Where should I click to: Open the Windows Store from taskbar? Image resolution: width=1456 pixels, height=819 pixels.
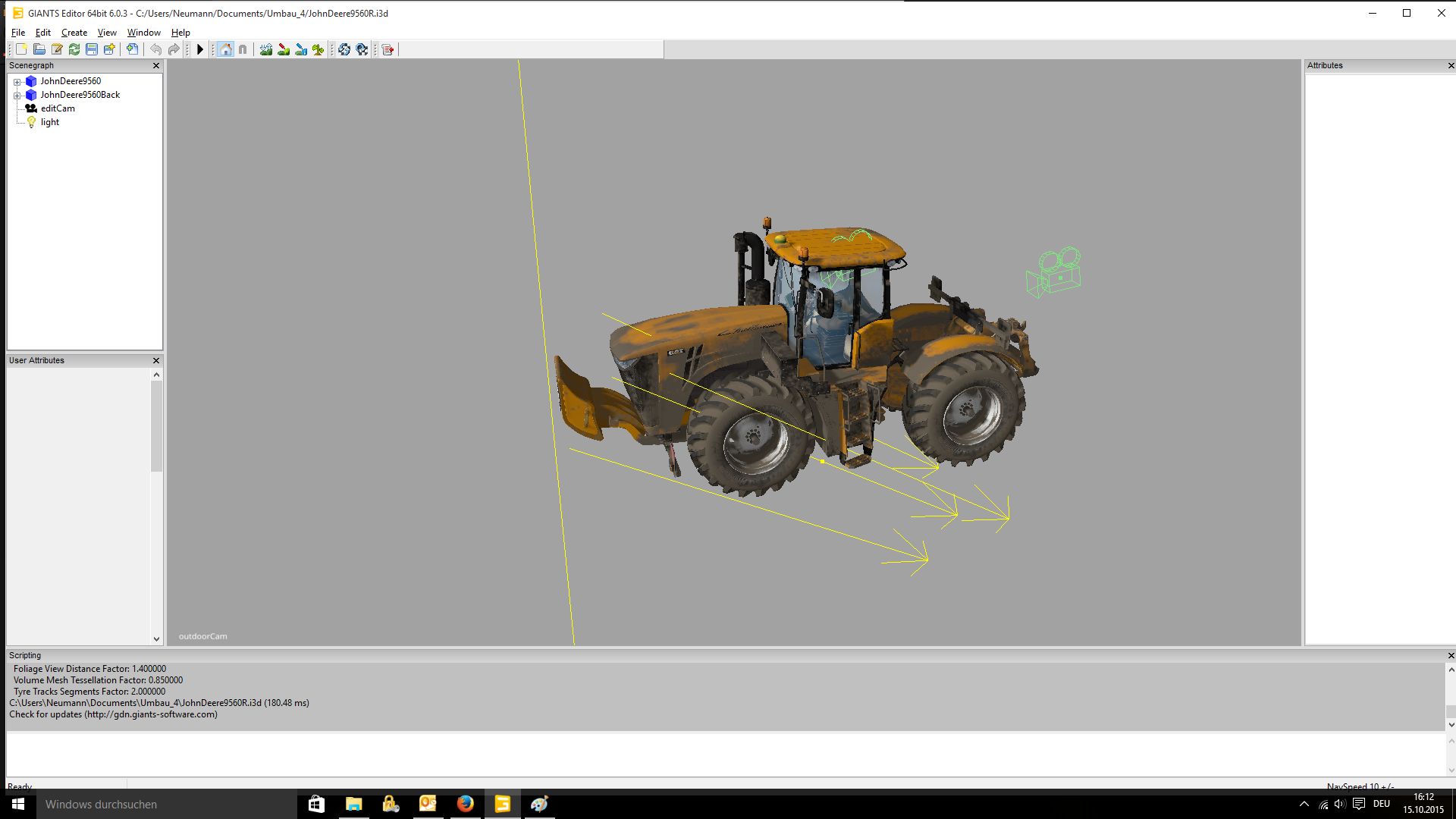[x=316, y=804]
